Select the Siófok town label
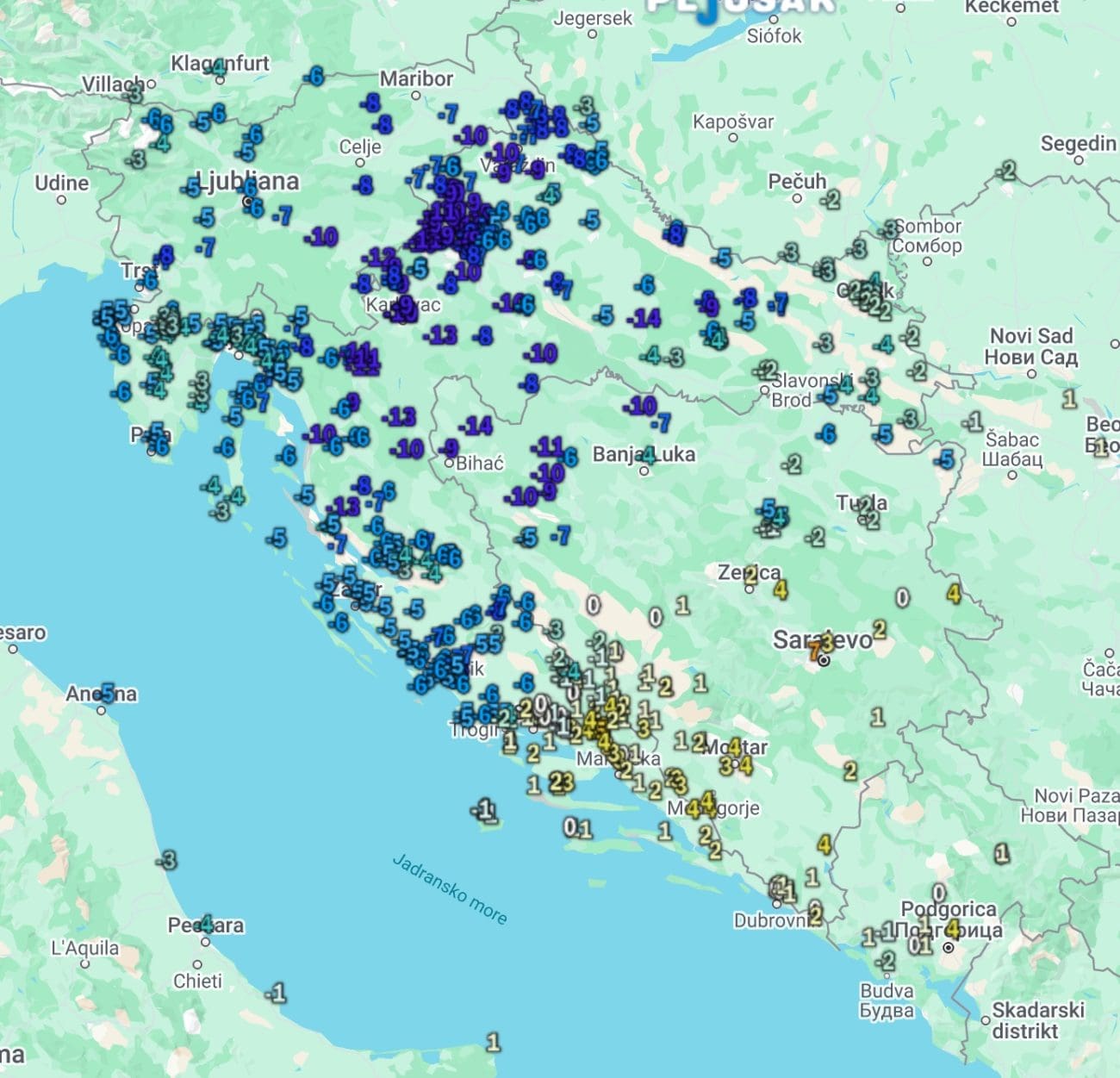The image size is (1120, 1078). [774, 35]
